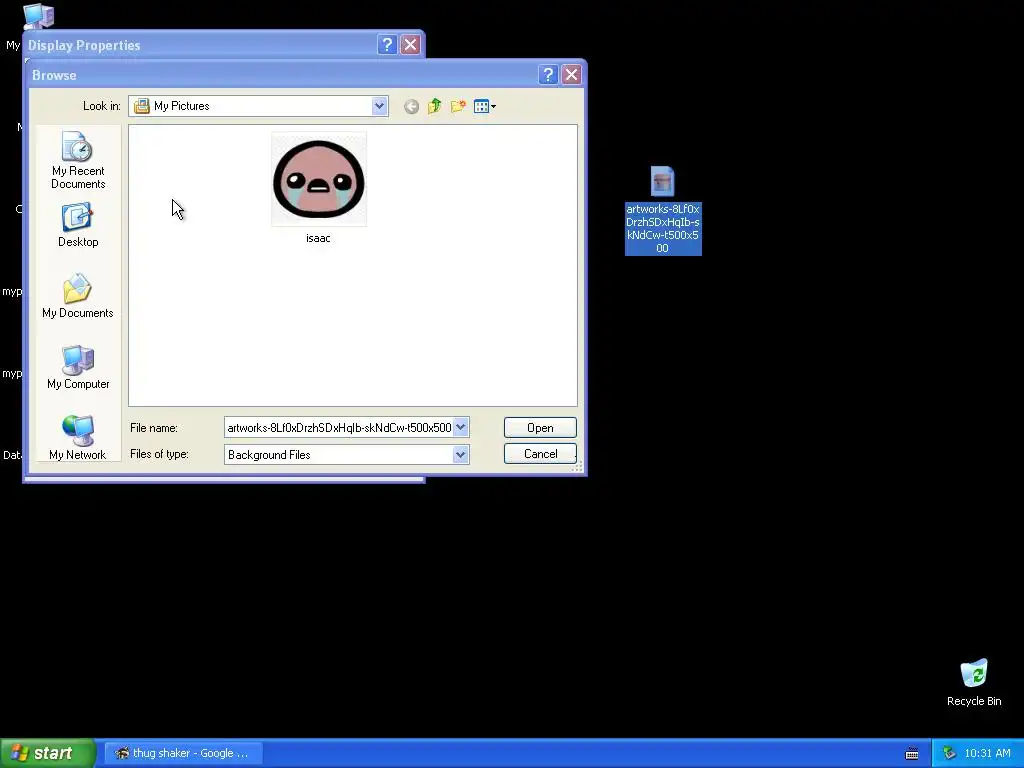Go up one folder level

(434, 106)
